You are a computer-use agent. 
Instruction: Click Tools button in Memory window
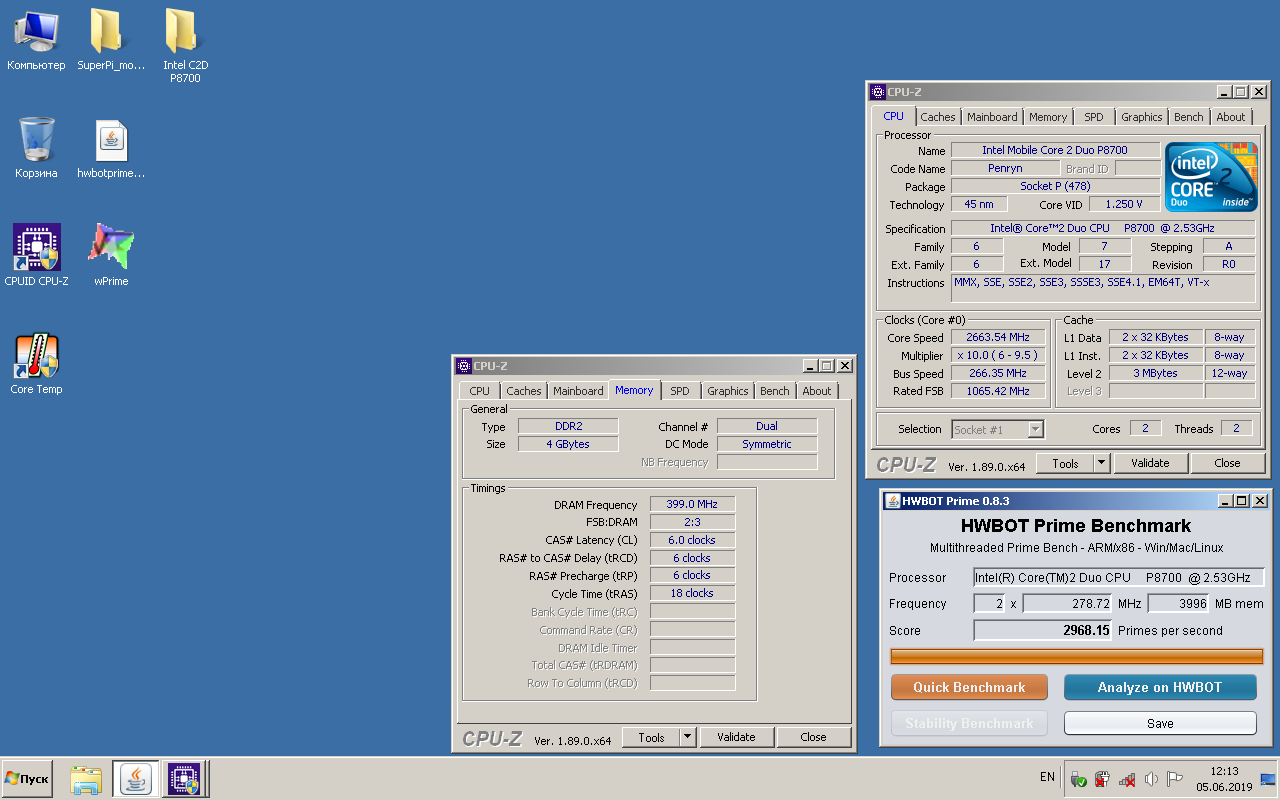651,737
